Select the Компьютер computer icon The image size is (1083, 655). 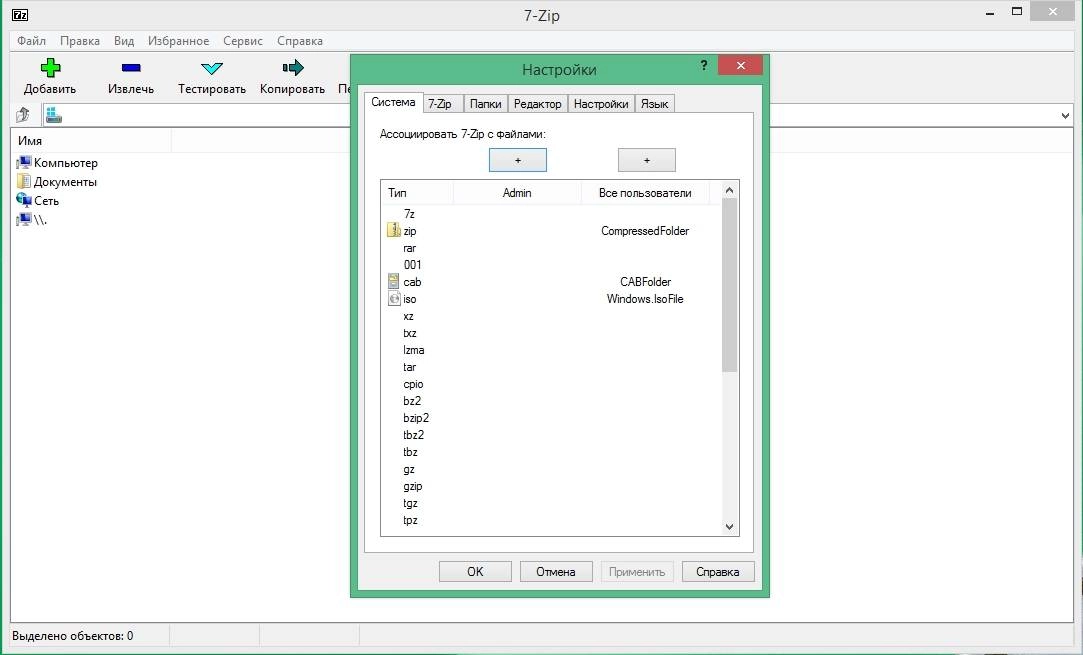point(24,162)
